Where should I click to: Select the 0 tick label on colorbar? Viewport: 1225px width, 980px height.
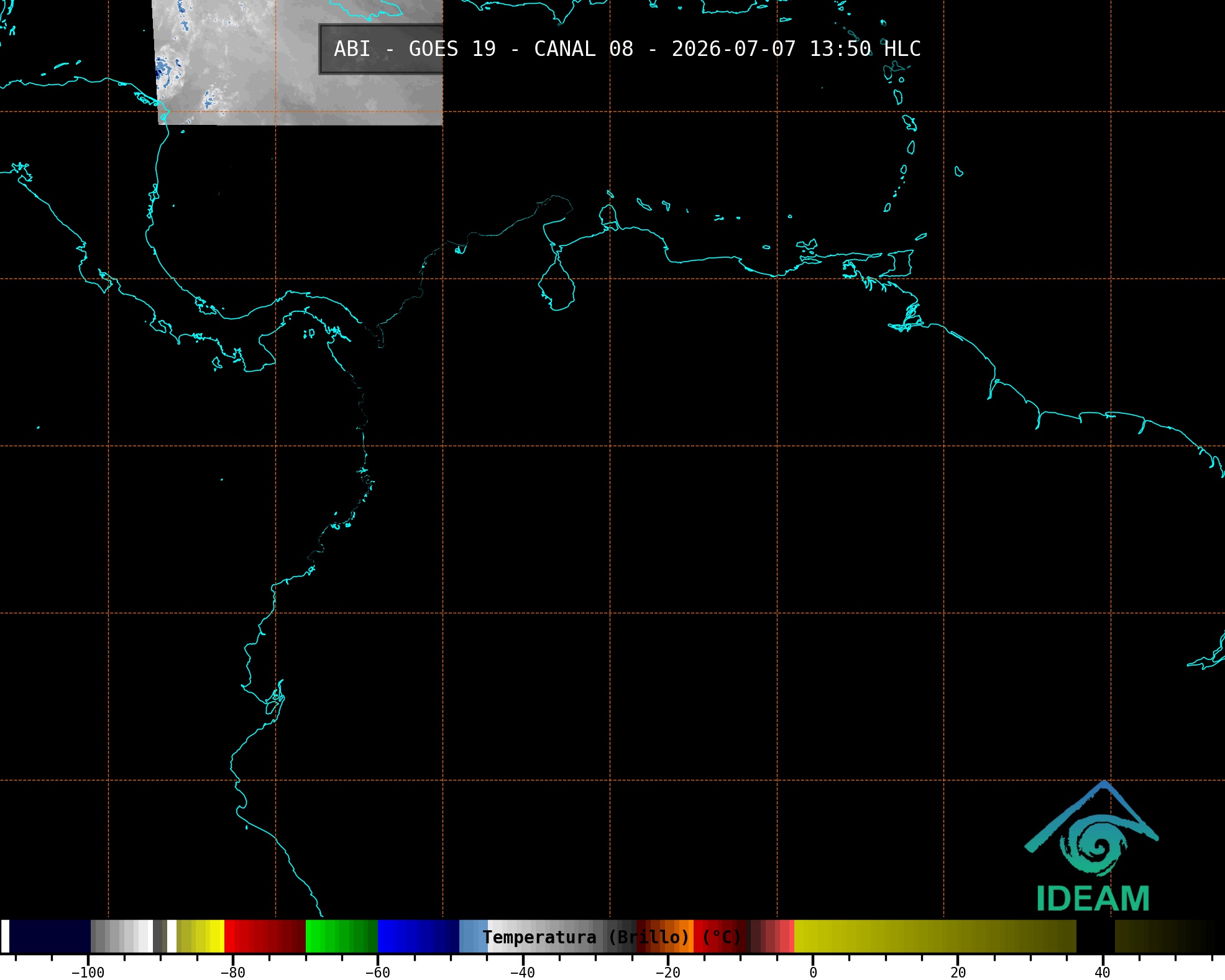(x=813, y=973)
